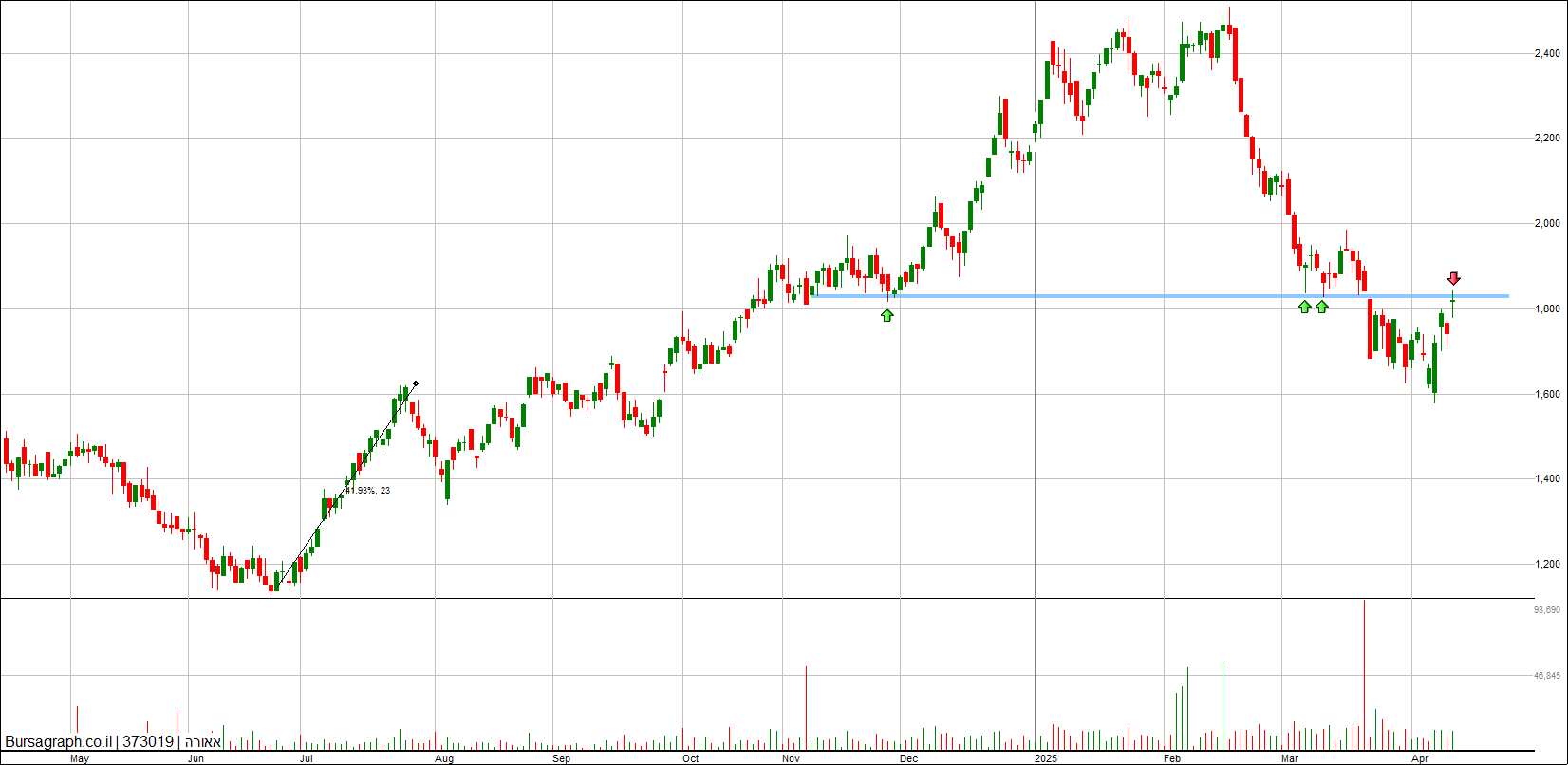Click the 41.93%, 23 trend line label
The height and width of the screenshot is (765, 1568).
coord(367,491)
